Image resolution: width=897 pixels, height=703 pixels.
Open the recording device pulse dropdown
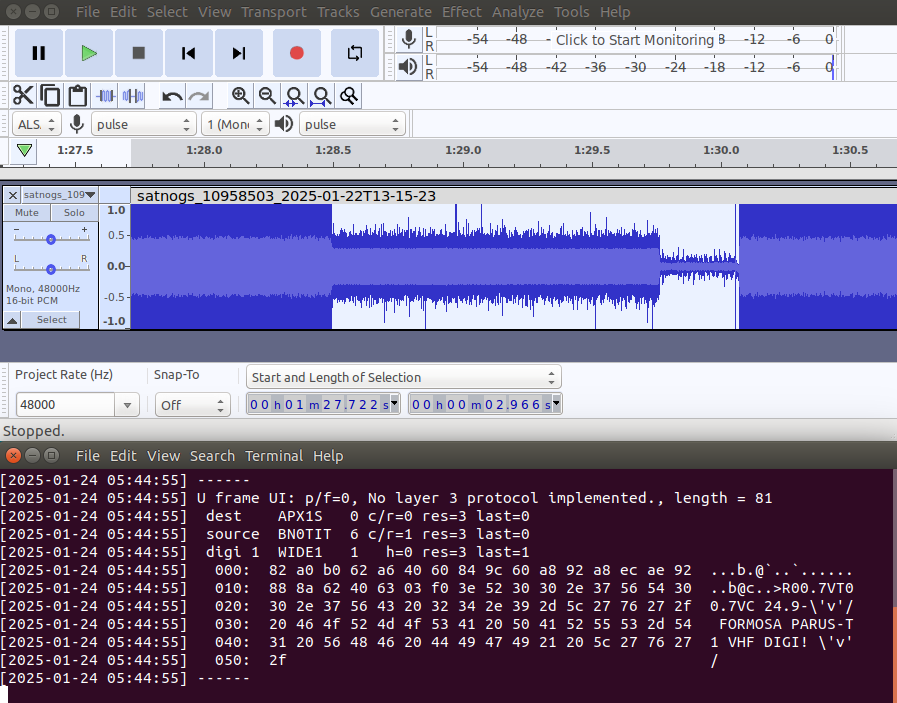(143, 124)
